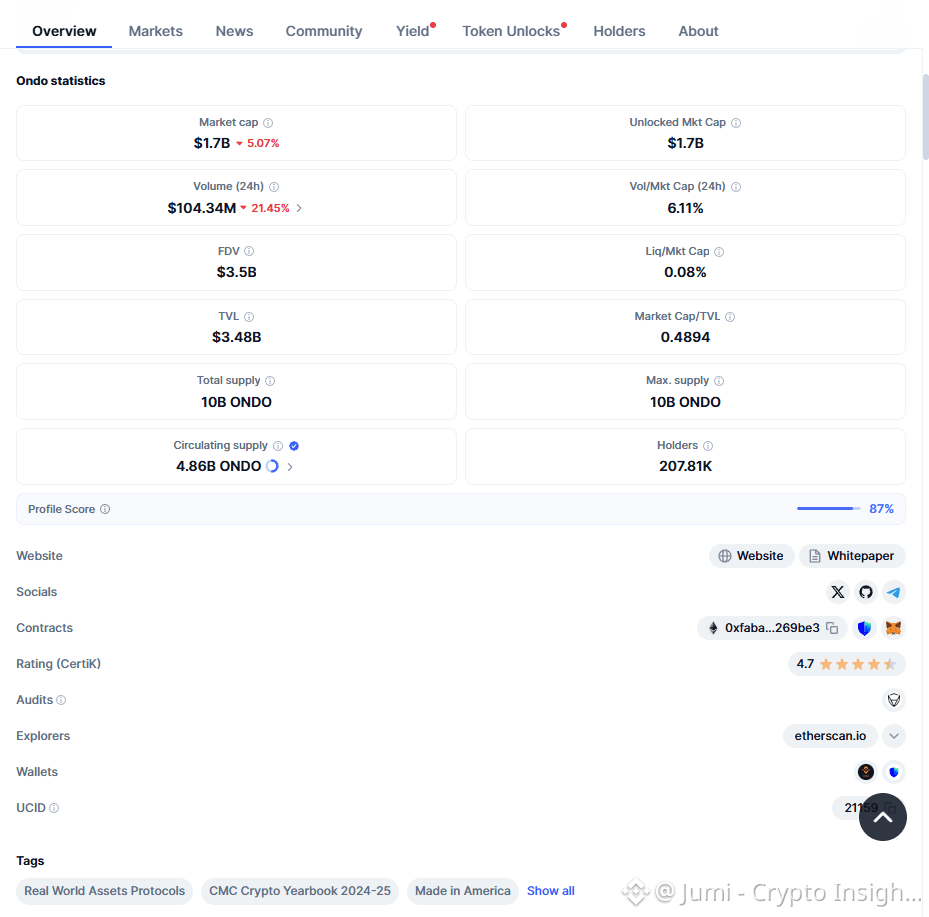This screenshot has width=929, height=917.
Task: Add token to MetaMask via fox icon
Action: tap(893, 628)
